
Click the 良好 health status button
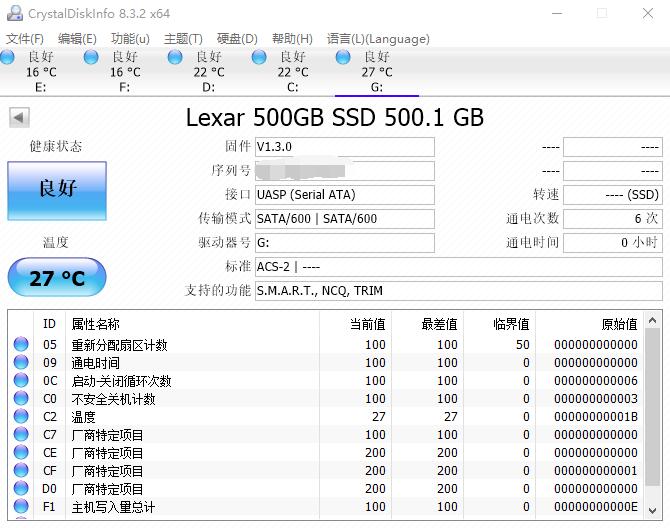pos(57,190)
